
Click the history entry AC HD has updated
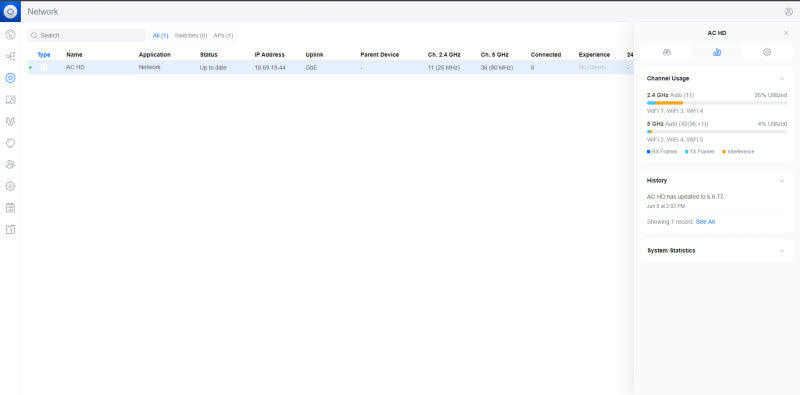point(686,196)
